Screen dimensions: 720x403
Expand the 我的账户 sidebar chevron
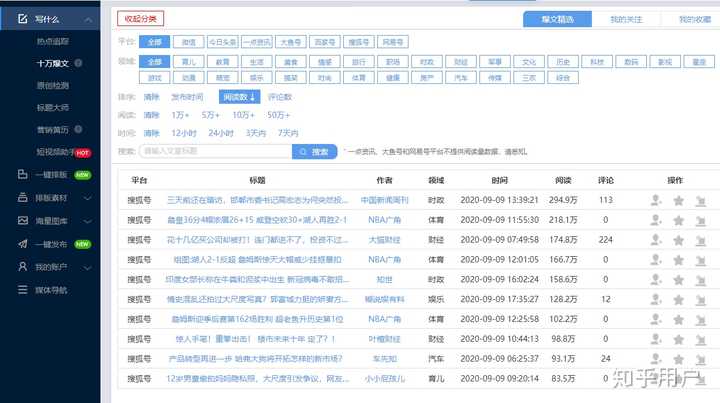tap(88, 267)
